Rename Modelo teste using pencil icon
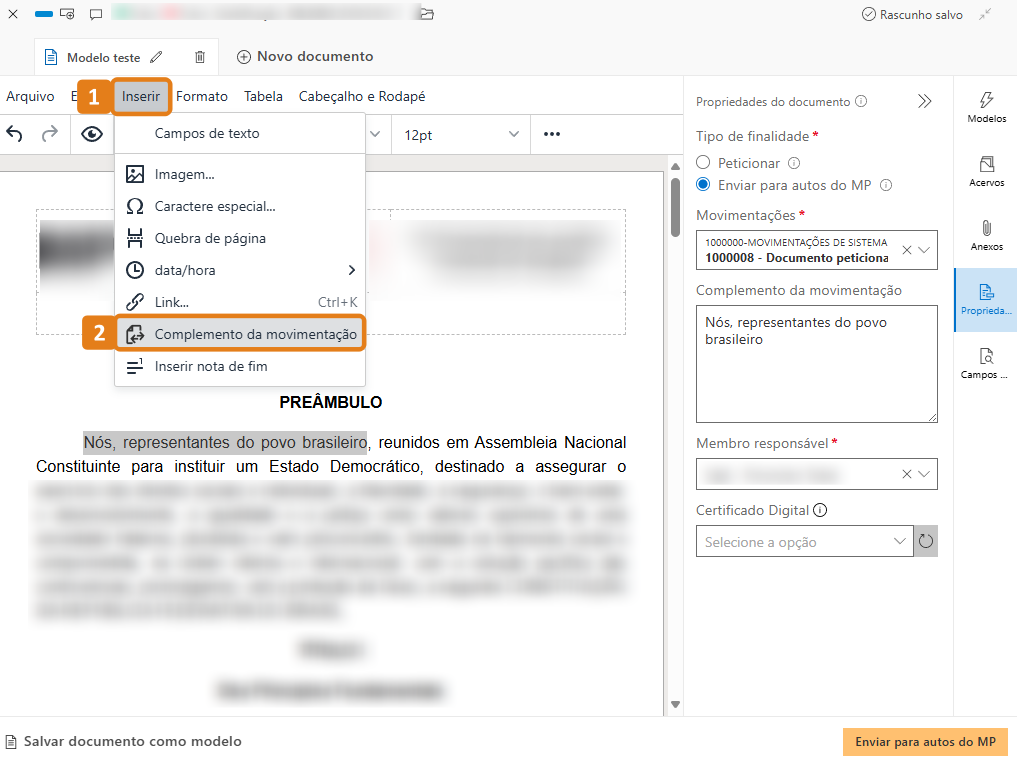 click(157, 57)
